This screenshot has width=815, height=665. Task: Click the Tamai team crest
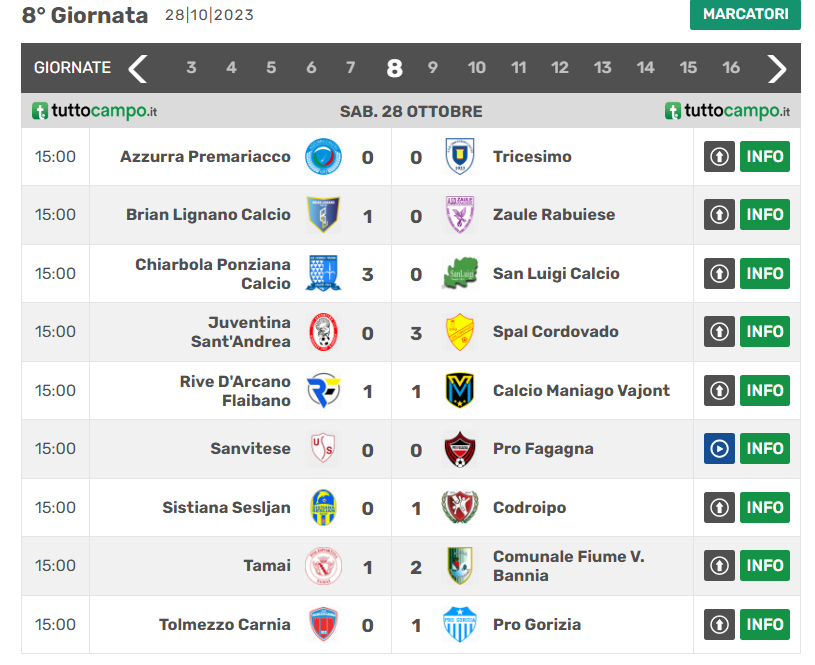click(323, 566)
